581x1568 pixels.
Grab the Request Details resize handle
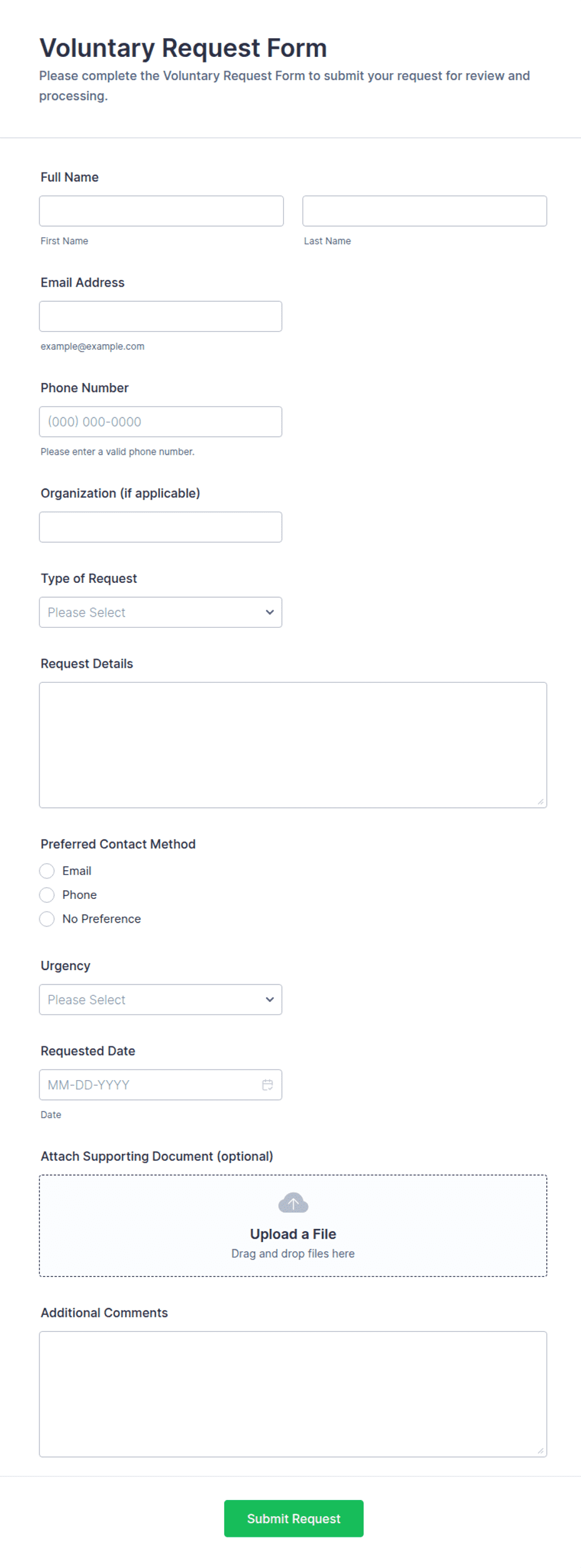540,801
